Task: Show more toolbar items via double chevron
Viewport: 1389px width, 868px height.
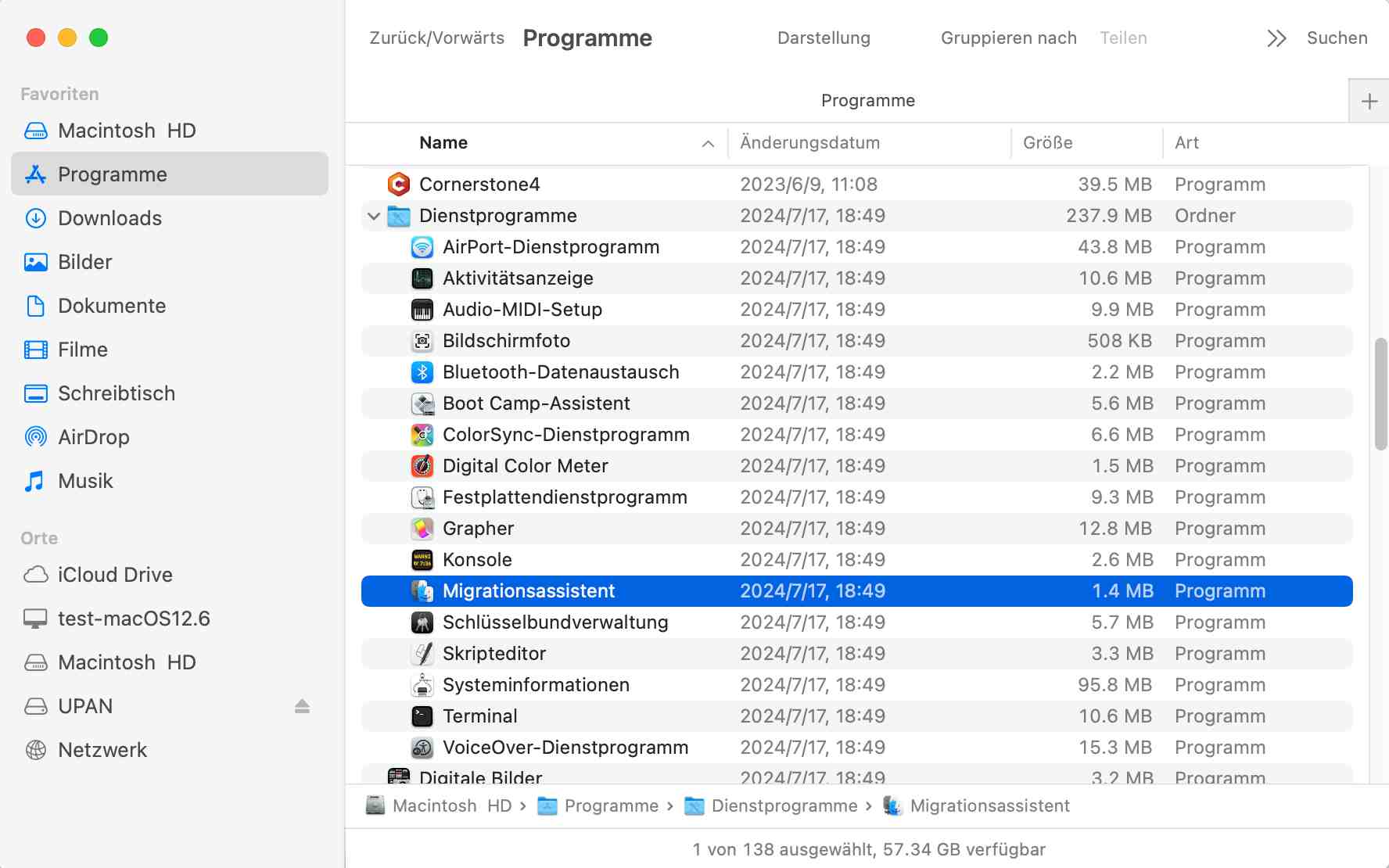Action: (x=1276, y=38)
